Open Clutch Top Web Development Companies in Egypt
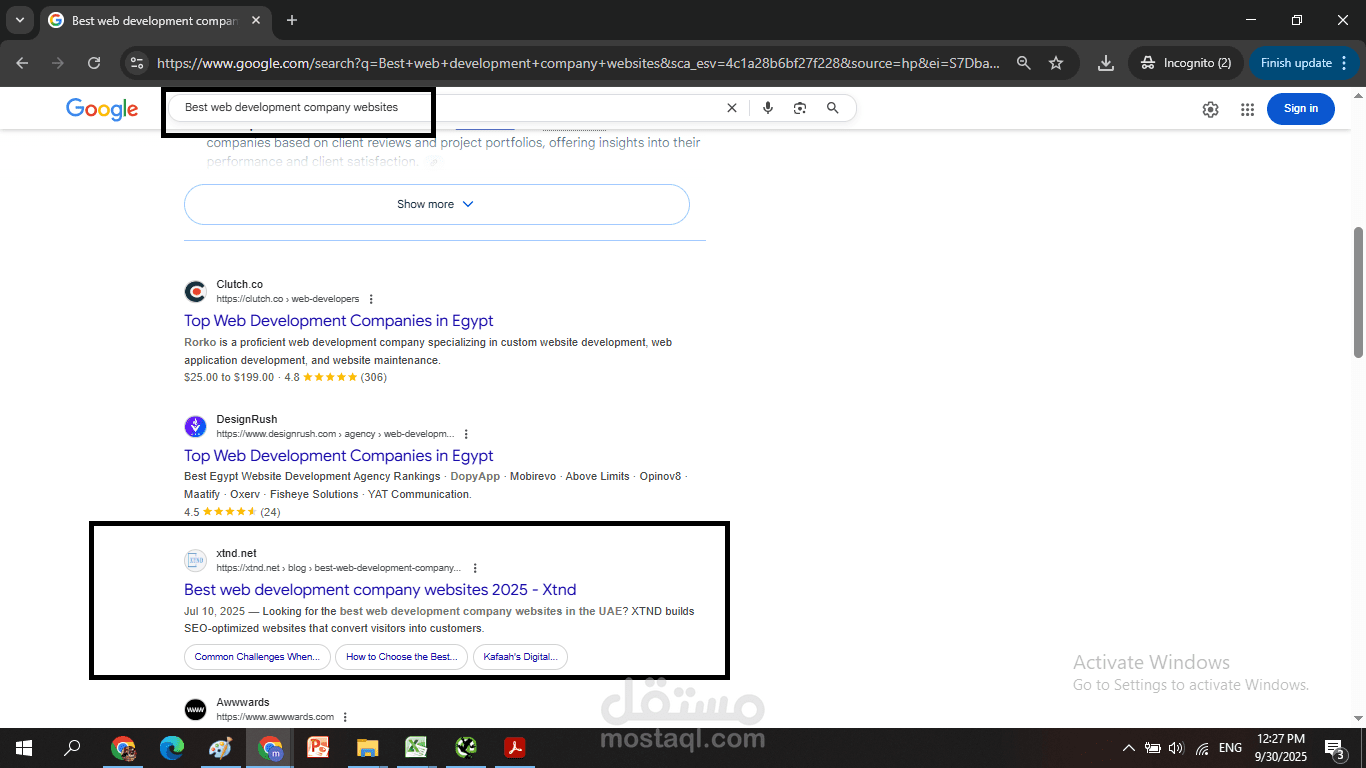Screen dimensions: 1366x768 pos(339,321)
